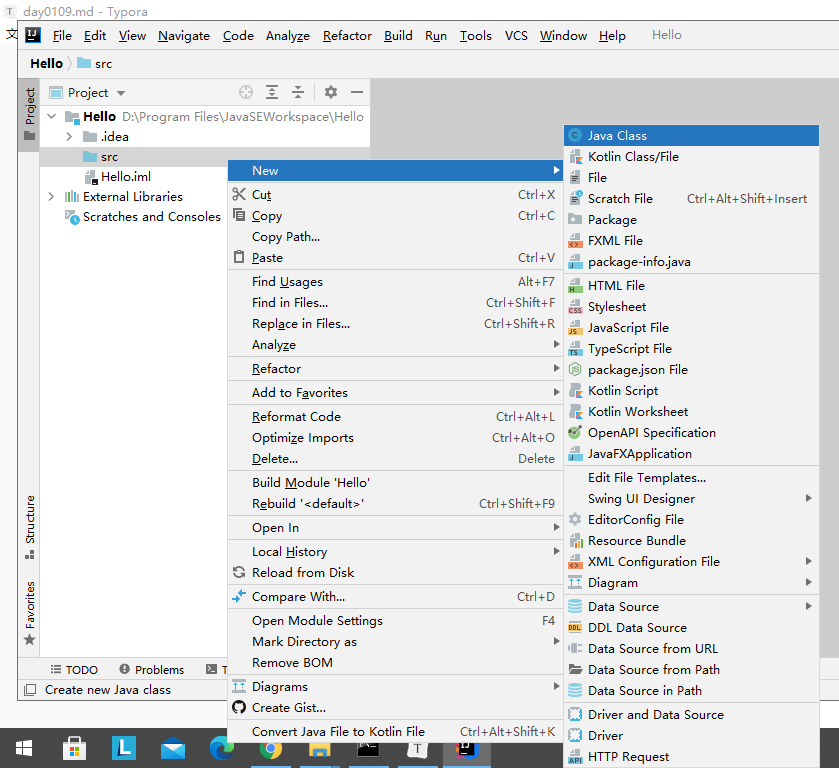Click the GitHub icon beside Create Gist
This screenshot has height=768, width=839.
click(239, 707)
